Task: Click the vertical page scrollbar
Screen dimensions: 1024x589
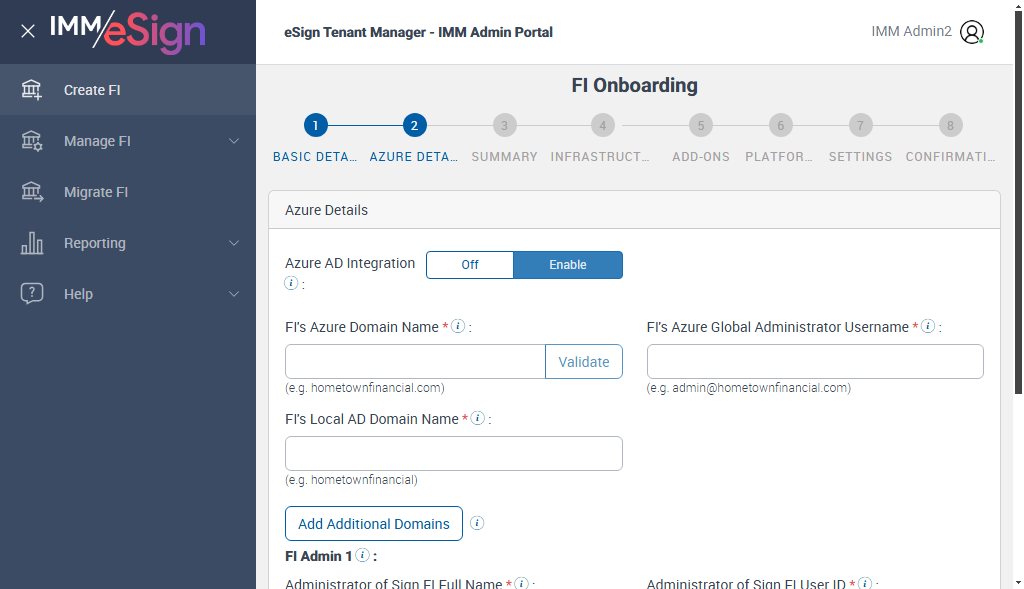Action: [x=1017, y=202]
